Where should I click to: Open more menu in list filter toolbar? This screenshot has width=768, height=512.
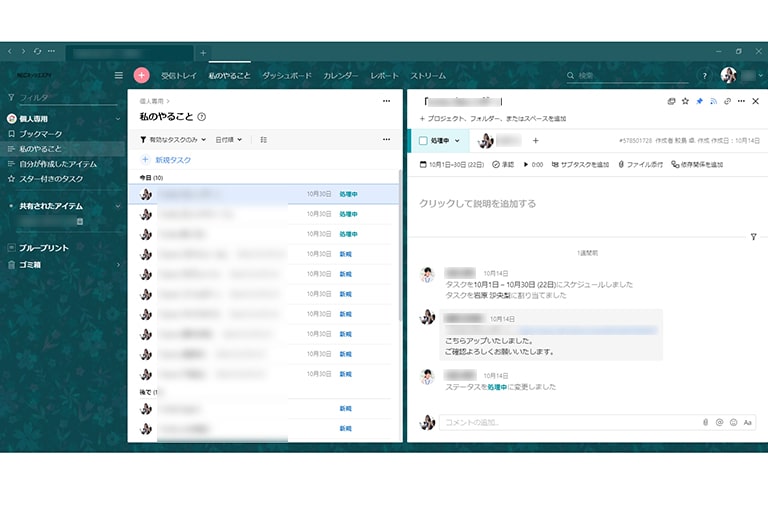tap(386, 140)
